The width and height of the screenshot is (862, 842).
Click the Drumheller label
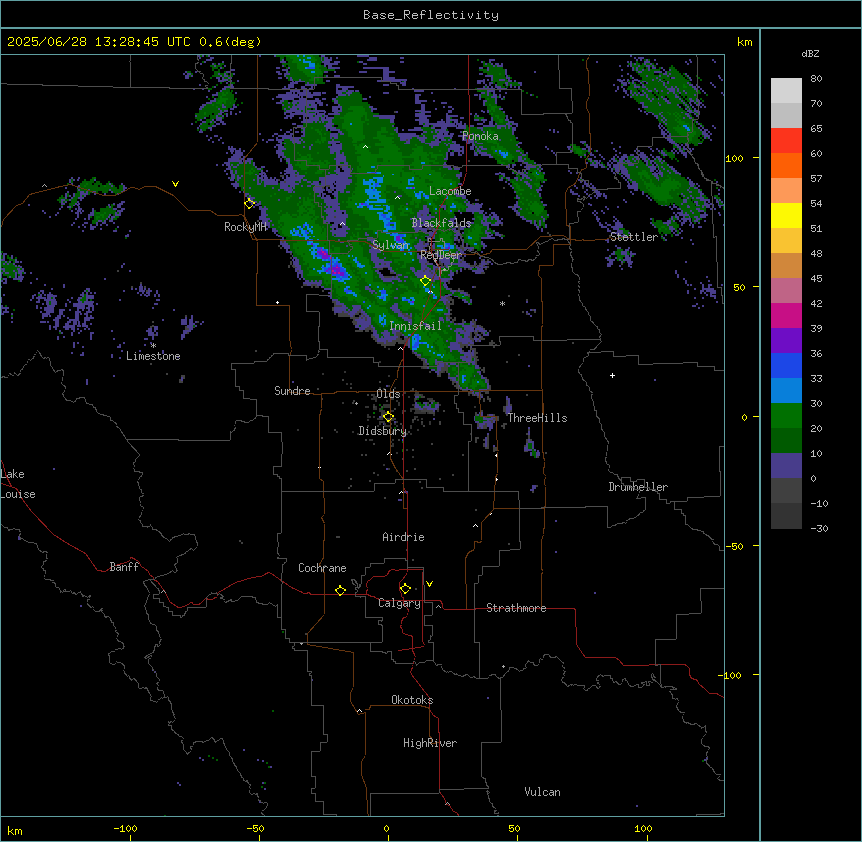coord(638,487)
